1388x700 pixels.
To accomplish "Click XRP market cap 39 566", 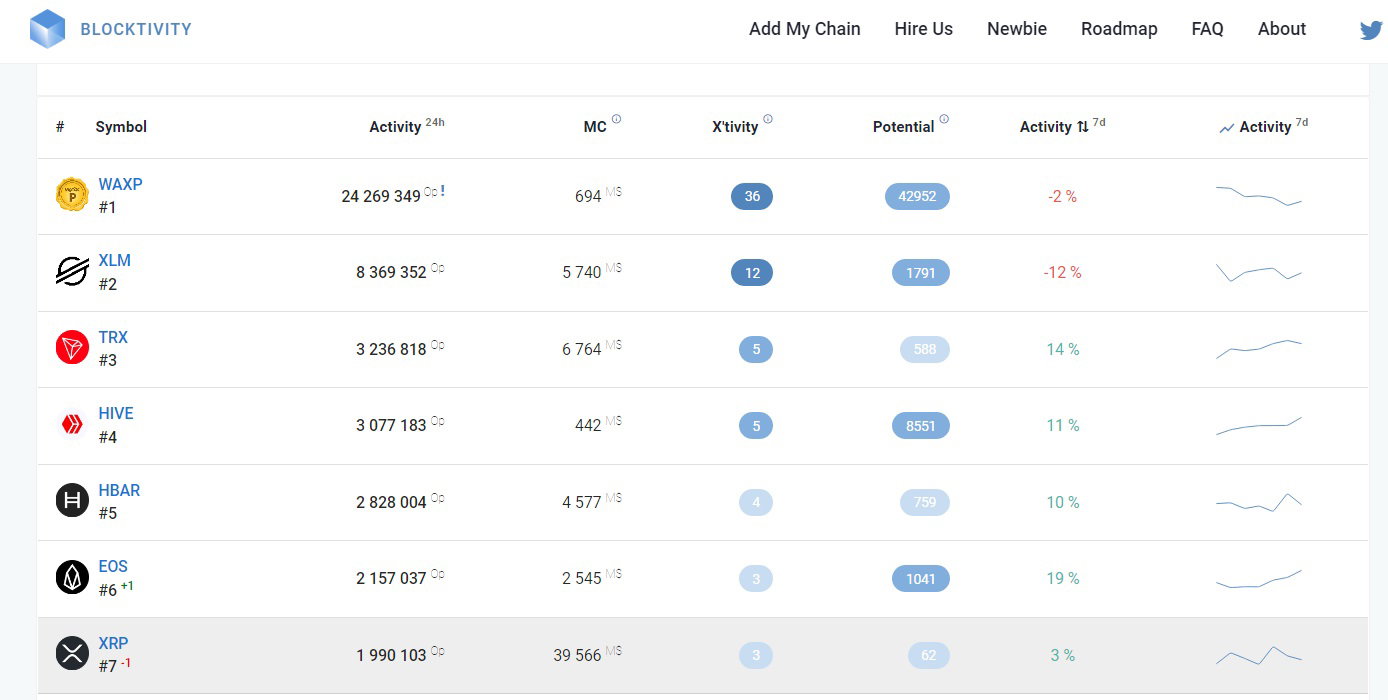I will pyautogui.click(x=577, y=655).
